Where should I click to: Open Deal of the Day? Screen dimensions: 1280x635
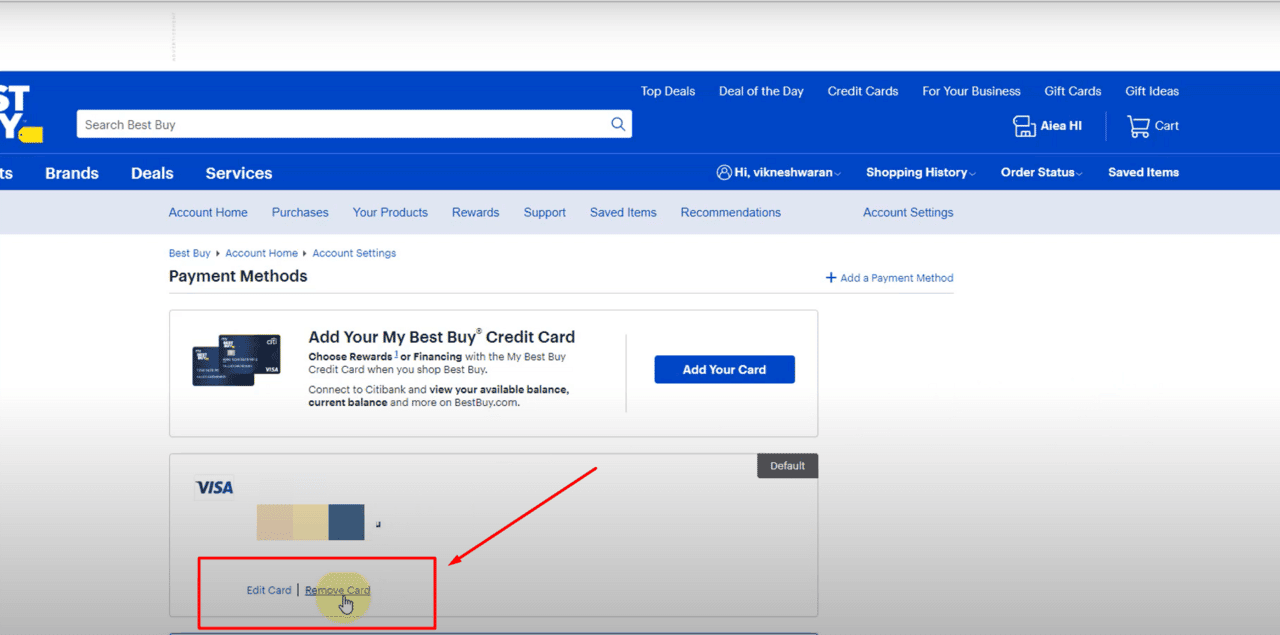761,91
